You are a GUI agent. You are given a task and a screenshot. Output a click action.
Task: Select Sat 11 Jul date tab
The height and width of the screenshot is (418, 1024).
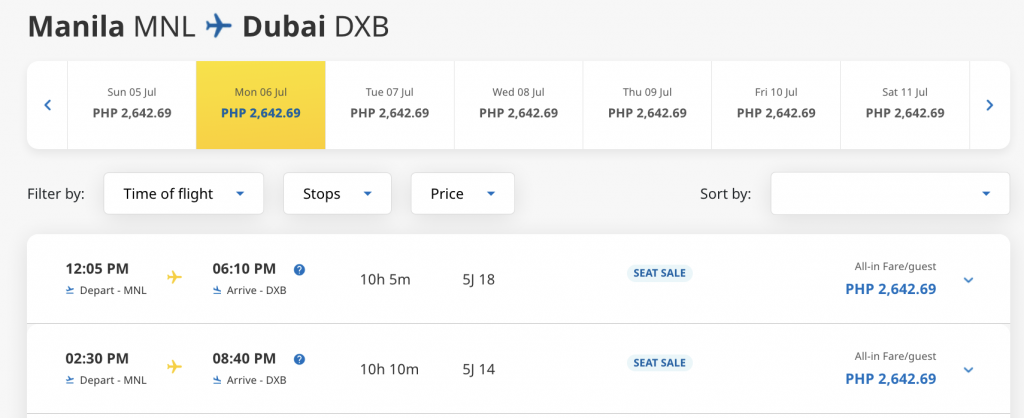click(905, 104)
